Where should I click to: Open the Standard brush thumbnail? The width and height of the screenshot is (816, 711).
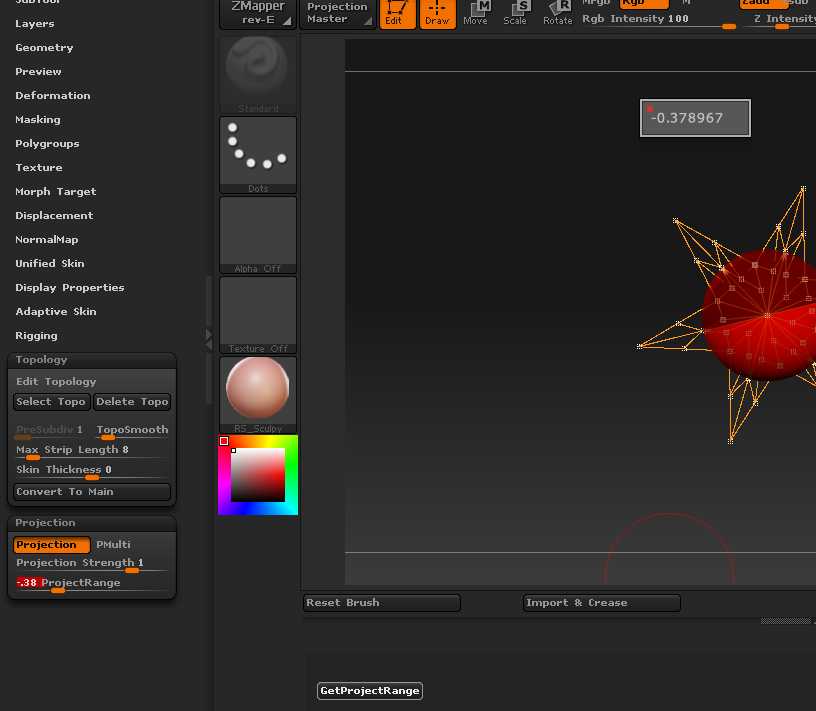click(x=258, y=74)
